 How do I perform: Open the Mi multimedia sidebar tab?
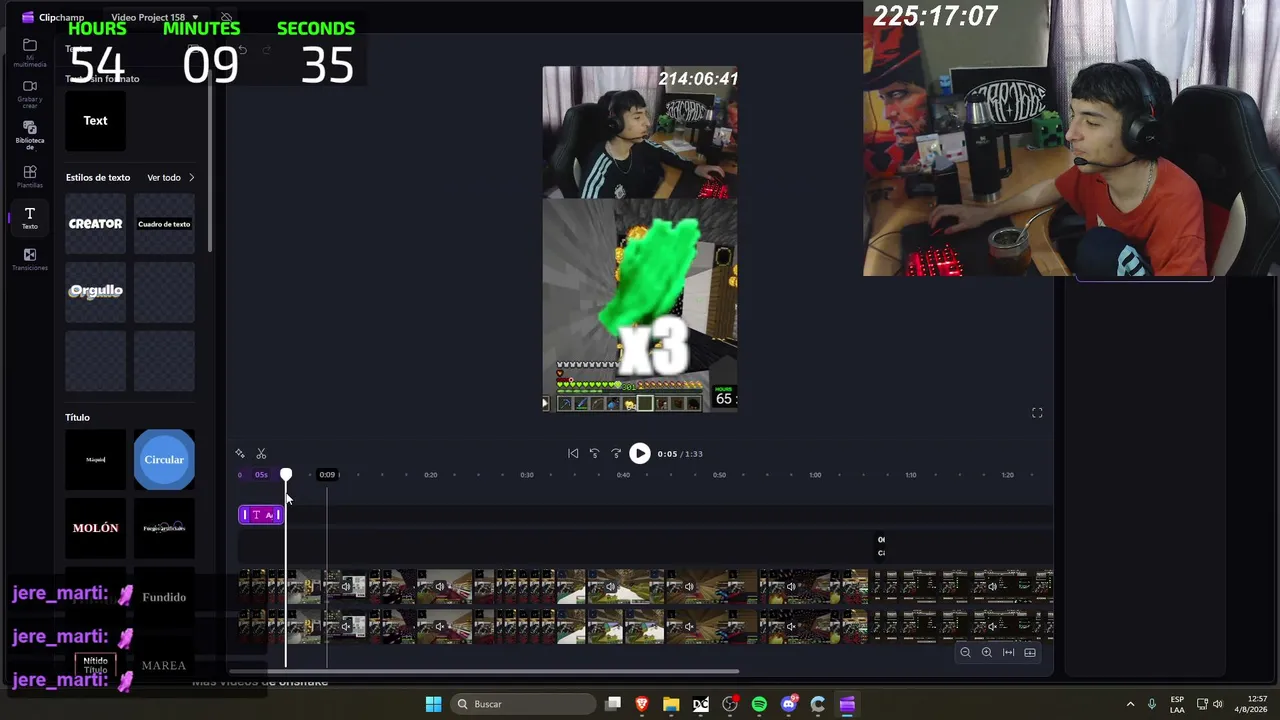30,52
